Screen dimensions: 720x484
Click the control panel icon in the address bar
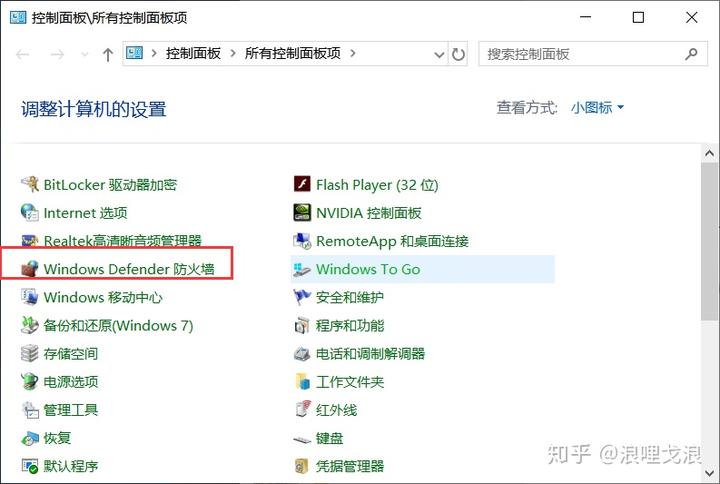coord(135,53)
